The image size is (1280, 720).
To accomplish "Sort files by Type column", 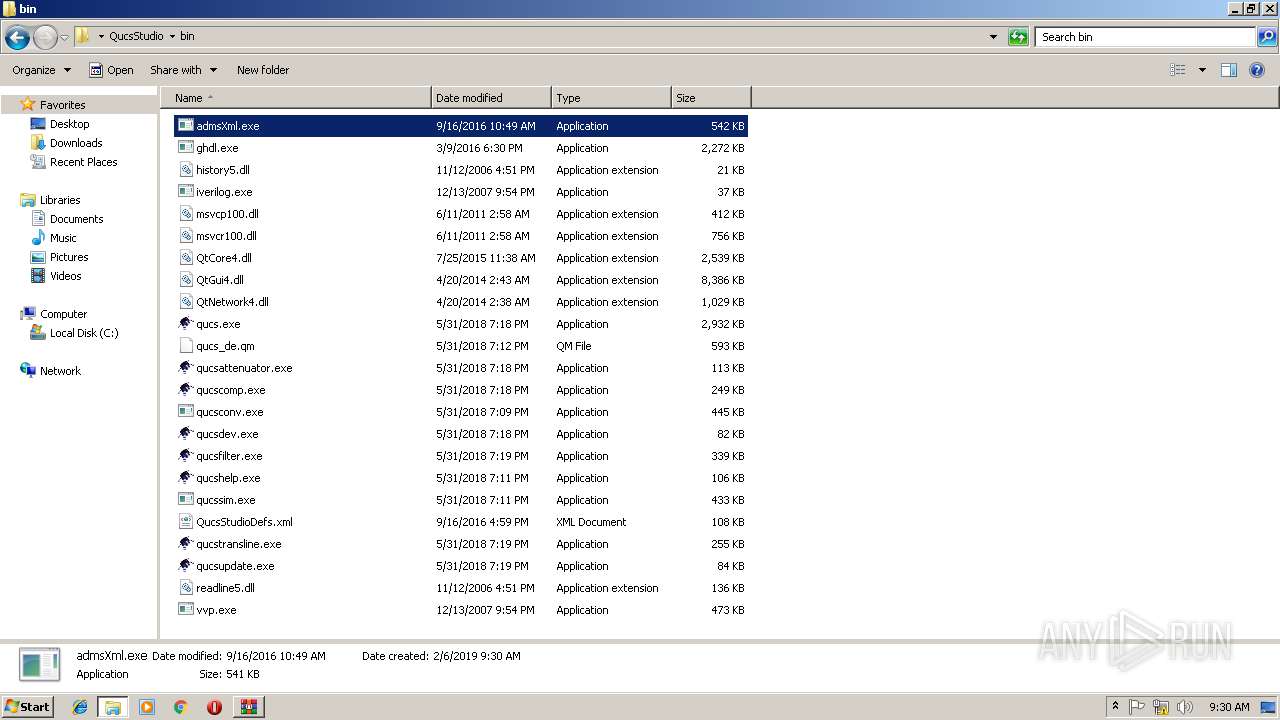I will [x=611, y=98].
